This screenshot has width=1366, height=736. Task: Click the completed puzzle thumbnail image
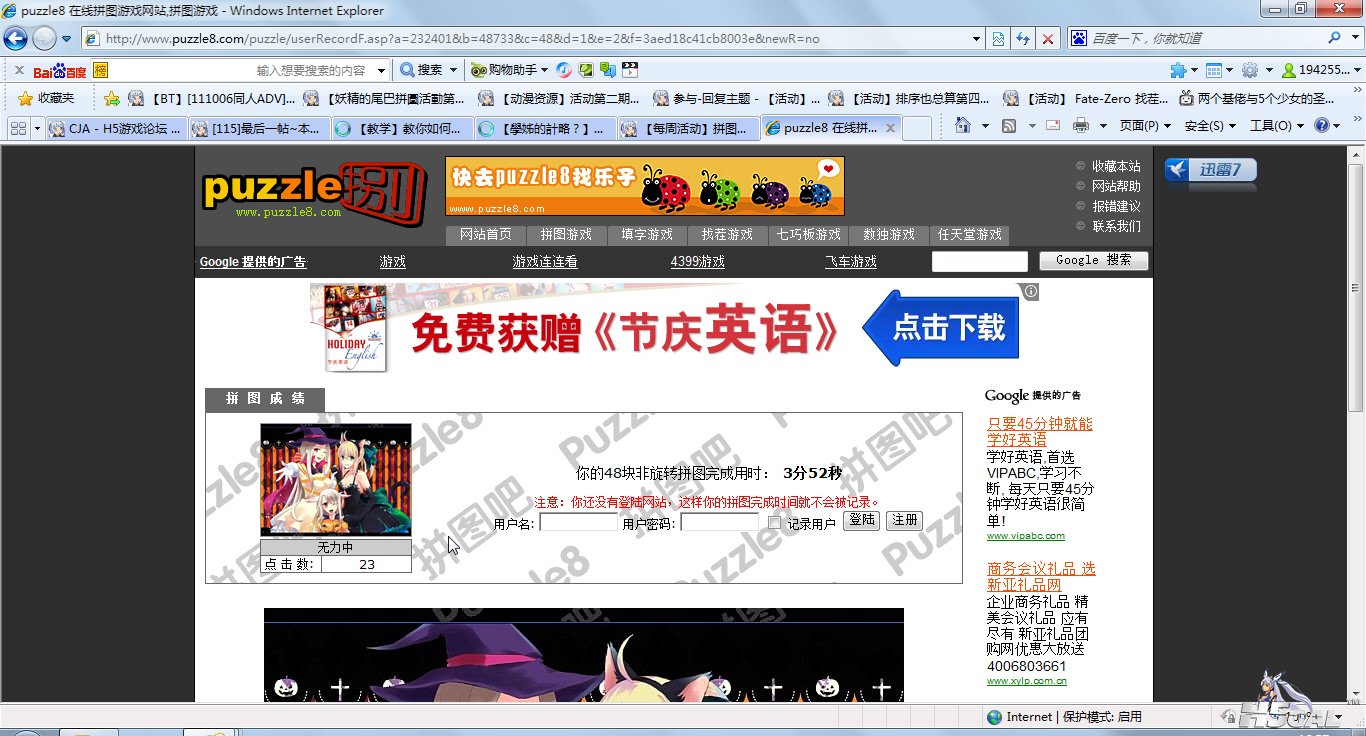(x=335, y=480)
